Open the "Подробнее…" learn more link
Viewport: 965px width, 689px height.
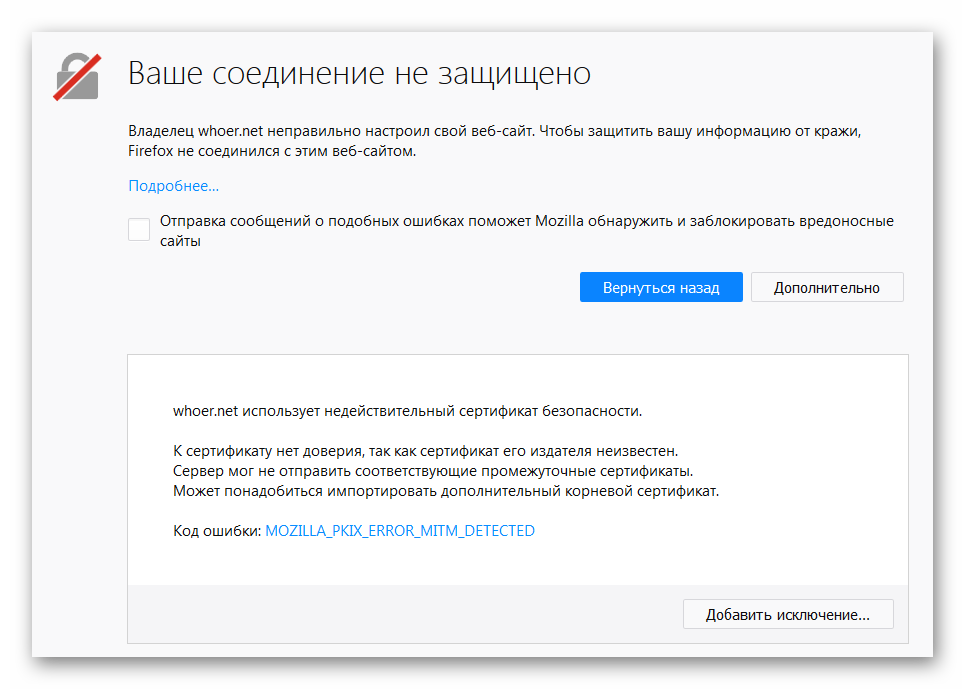(x=173, y=186)
